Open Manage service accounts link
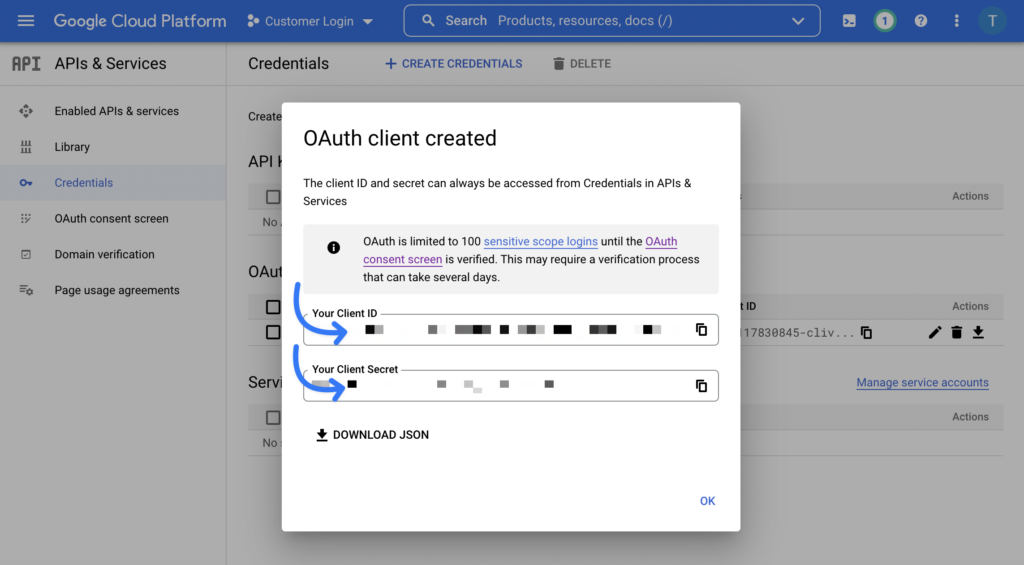The height and width of the screenshot is (565, 1024). coord(922,383)
